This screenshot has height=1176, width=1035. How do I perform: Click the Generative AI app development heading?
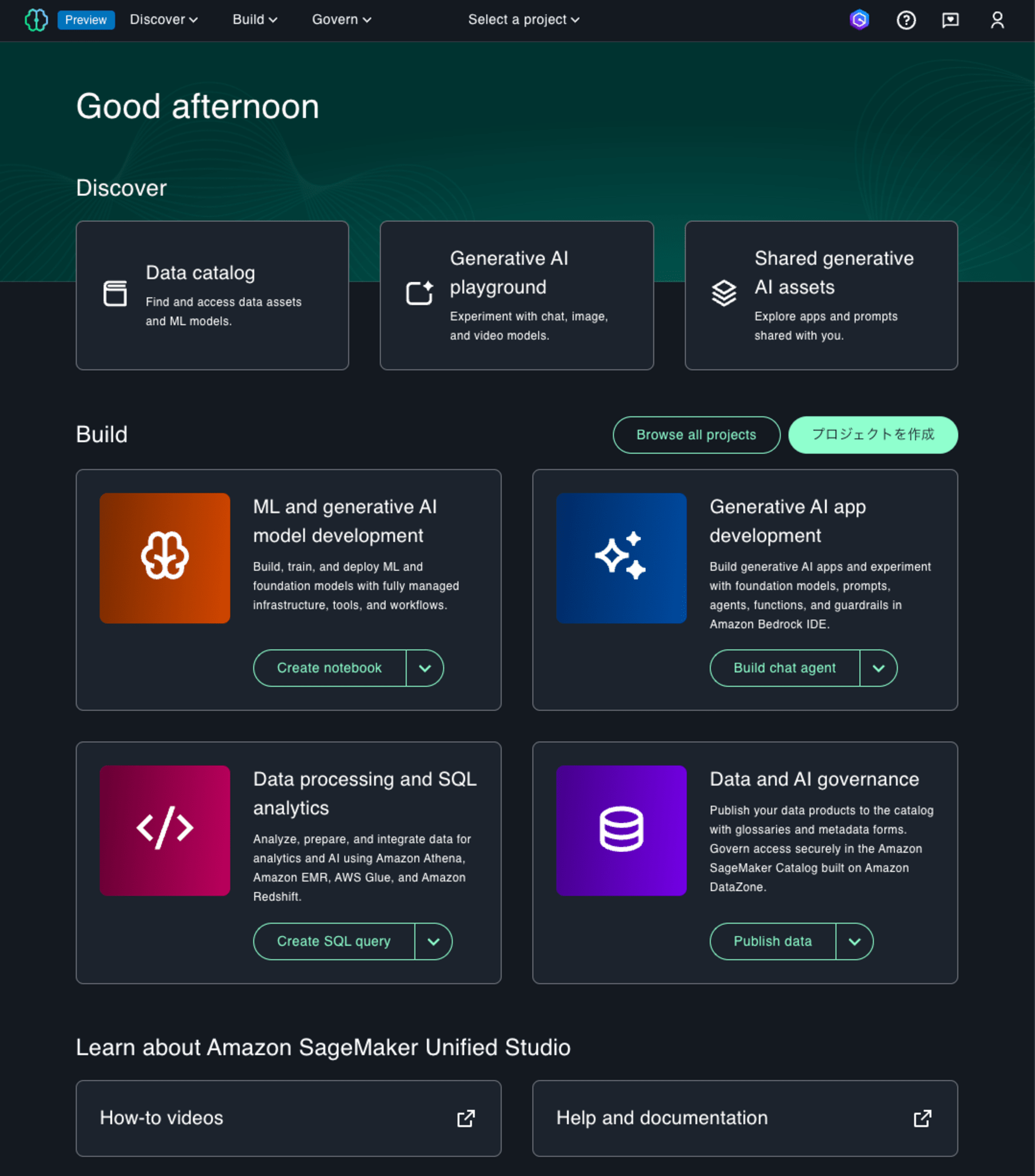[787, 520]
